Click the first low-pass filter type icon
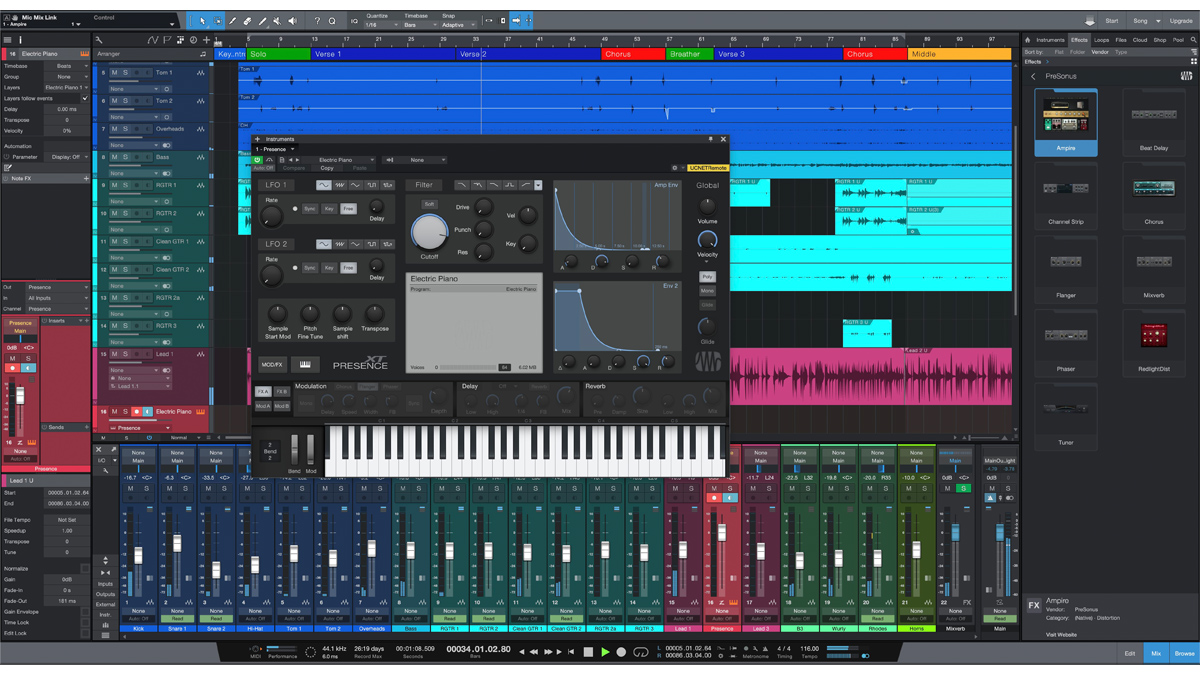 click(461, 185)
